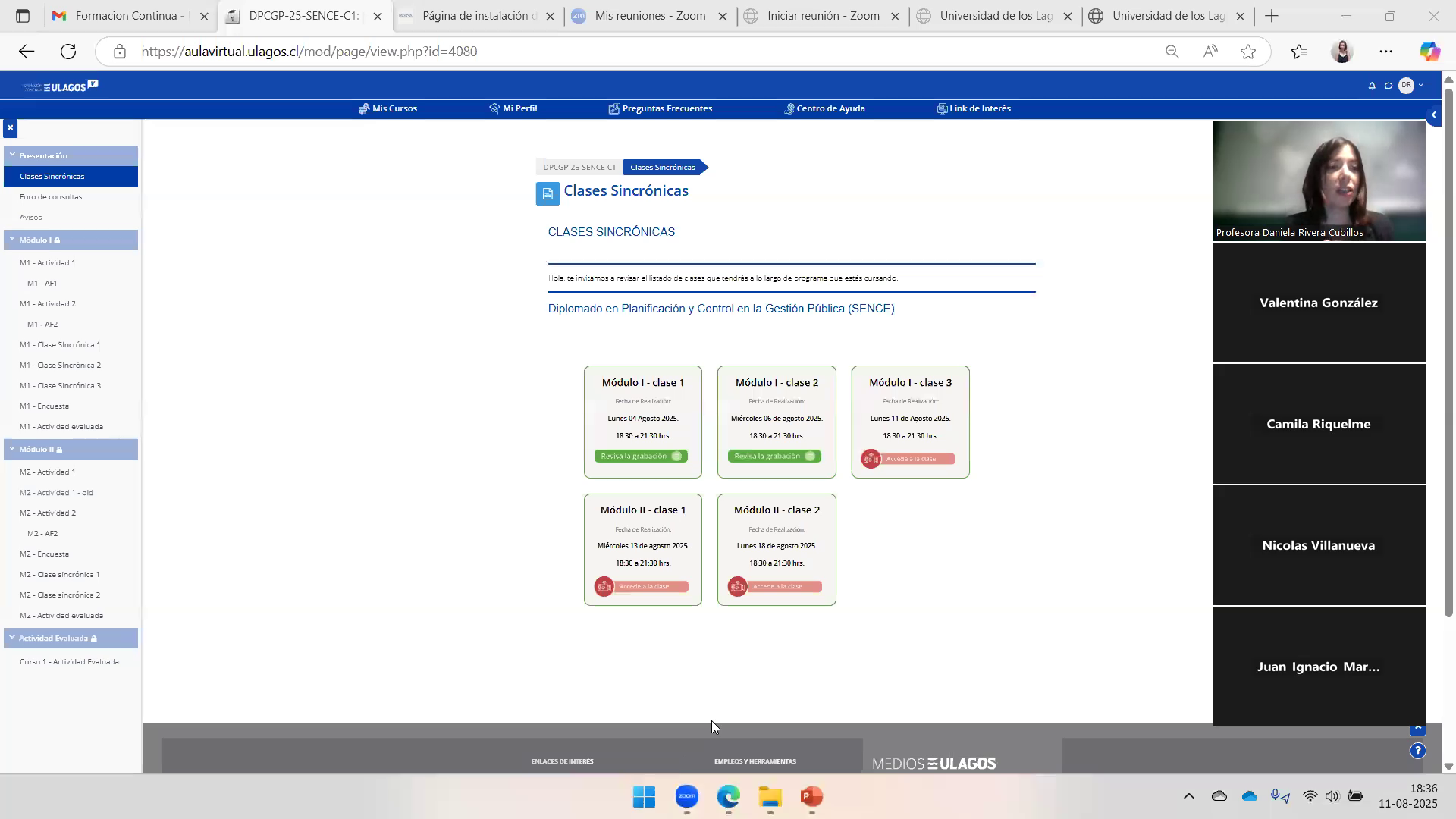Click the browser address bar URL

pyautogui.click(x=309, y=52)
